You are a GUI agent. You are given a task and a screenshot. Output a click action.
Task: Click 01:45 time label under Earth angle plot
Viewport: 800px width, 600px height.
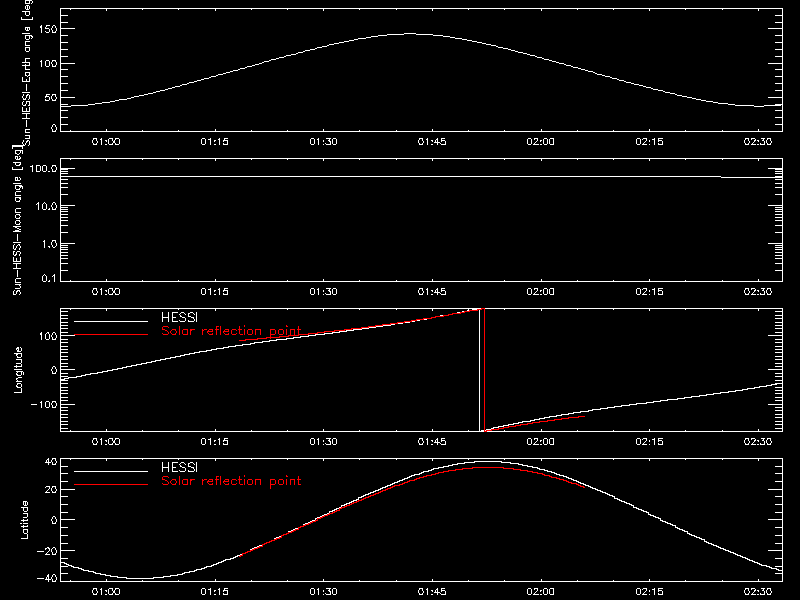[432, 141]
